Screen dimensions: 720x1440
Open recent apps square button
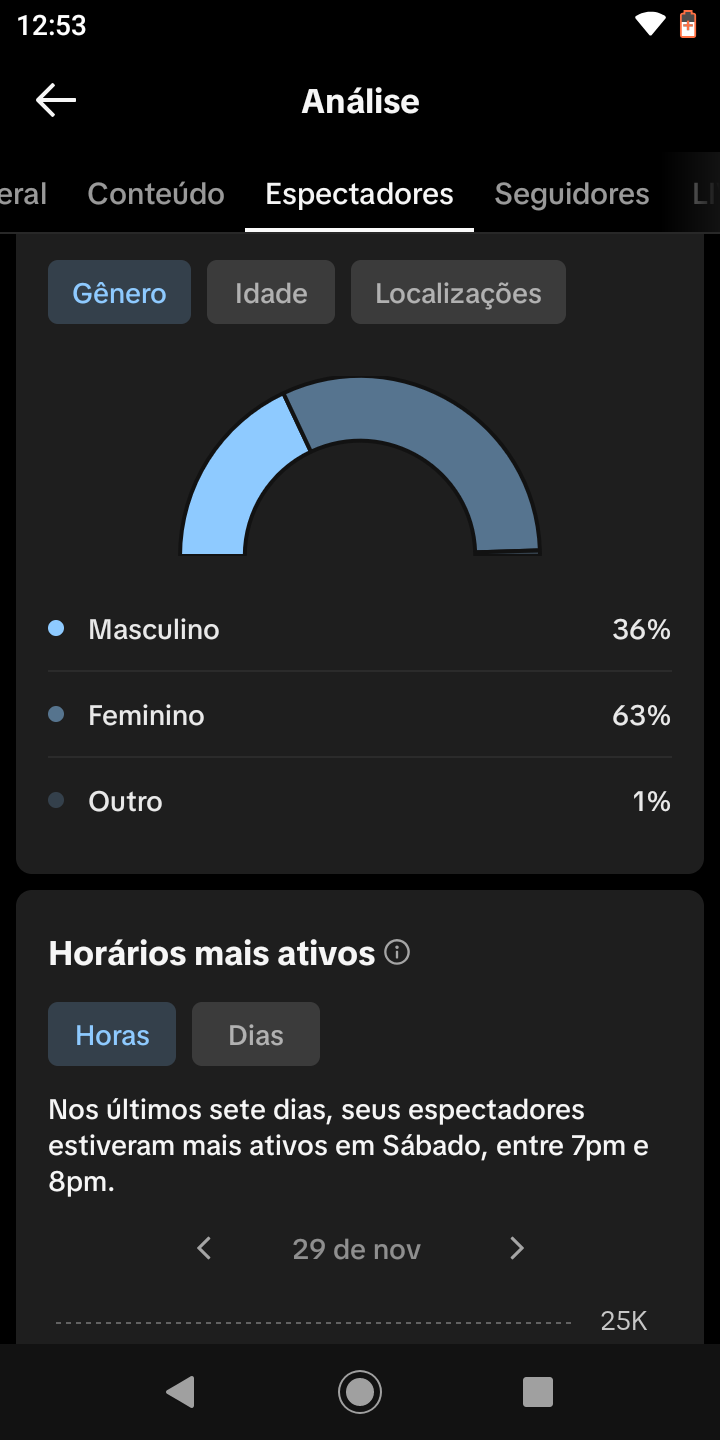click(538, 1392)
